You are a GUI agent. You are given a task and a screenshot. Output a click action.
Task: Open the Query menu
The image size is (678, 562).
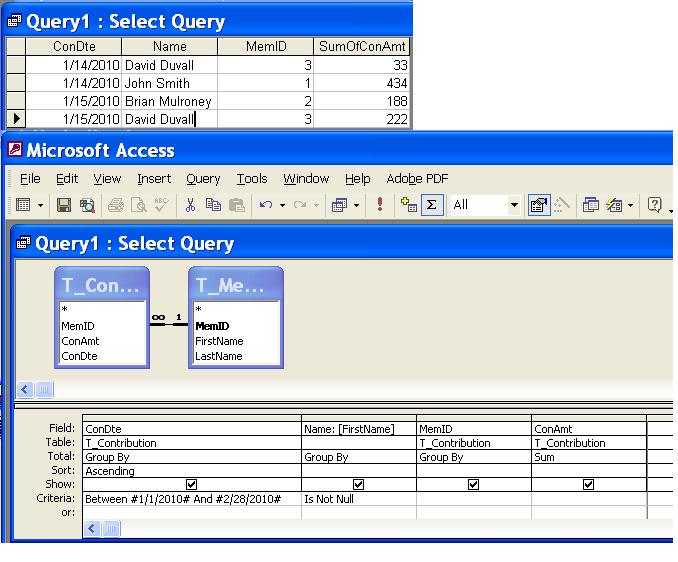(x=203, y=179)
